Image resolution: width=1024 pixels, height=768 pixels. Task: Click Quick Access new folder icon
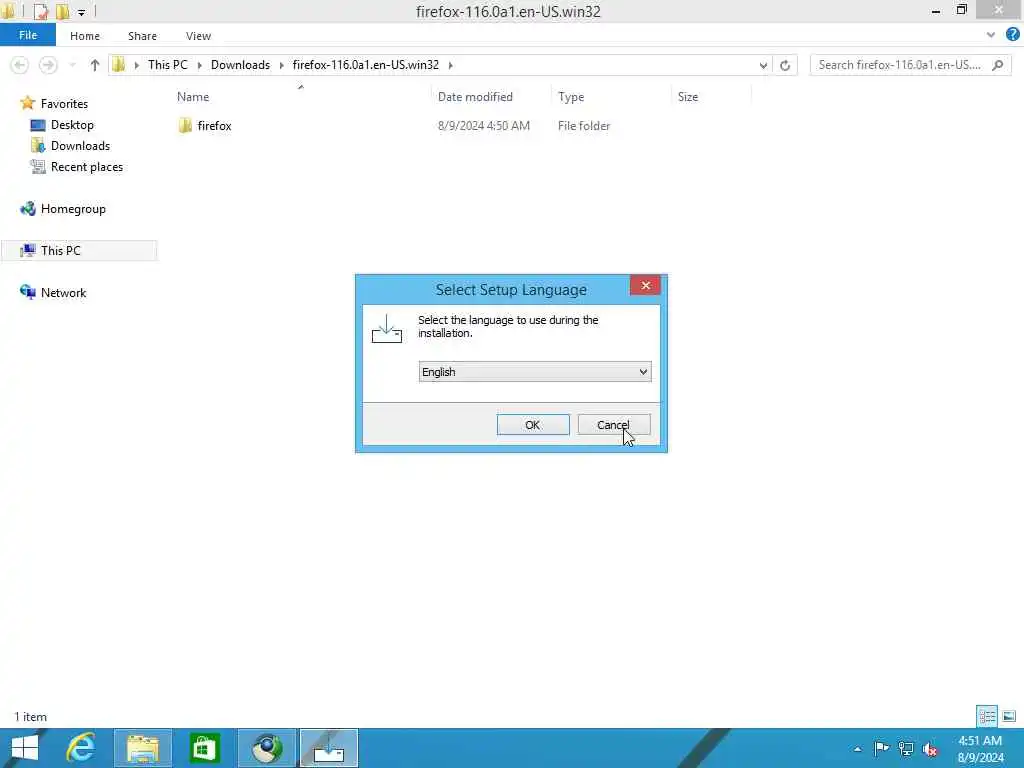(62, 11)
